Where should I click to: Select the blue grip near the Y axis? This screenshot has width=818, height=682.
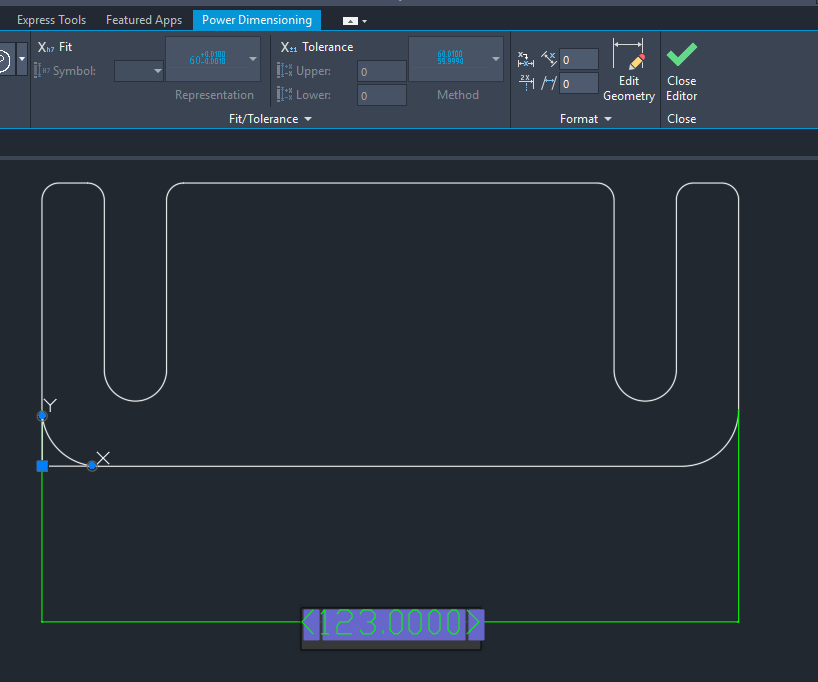click(42, 416)
